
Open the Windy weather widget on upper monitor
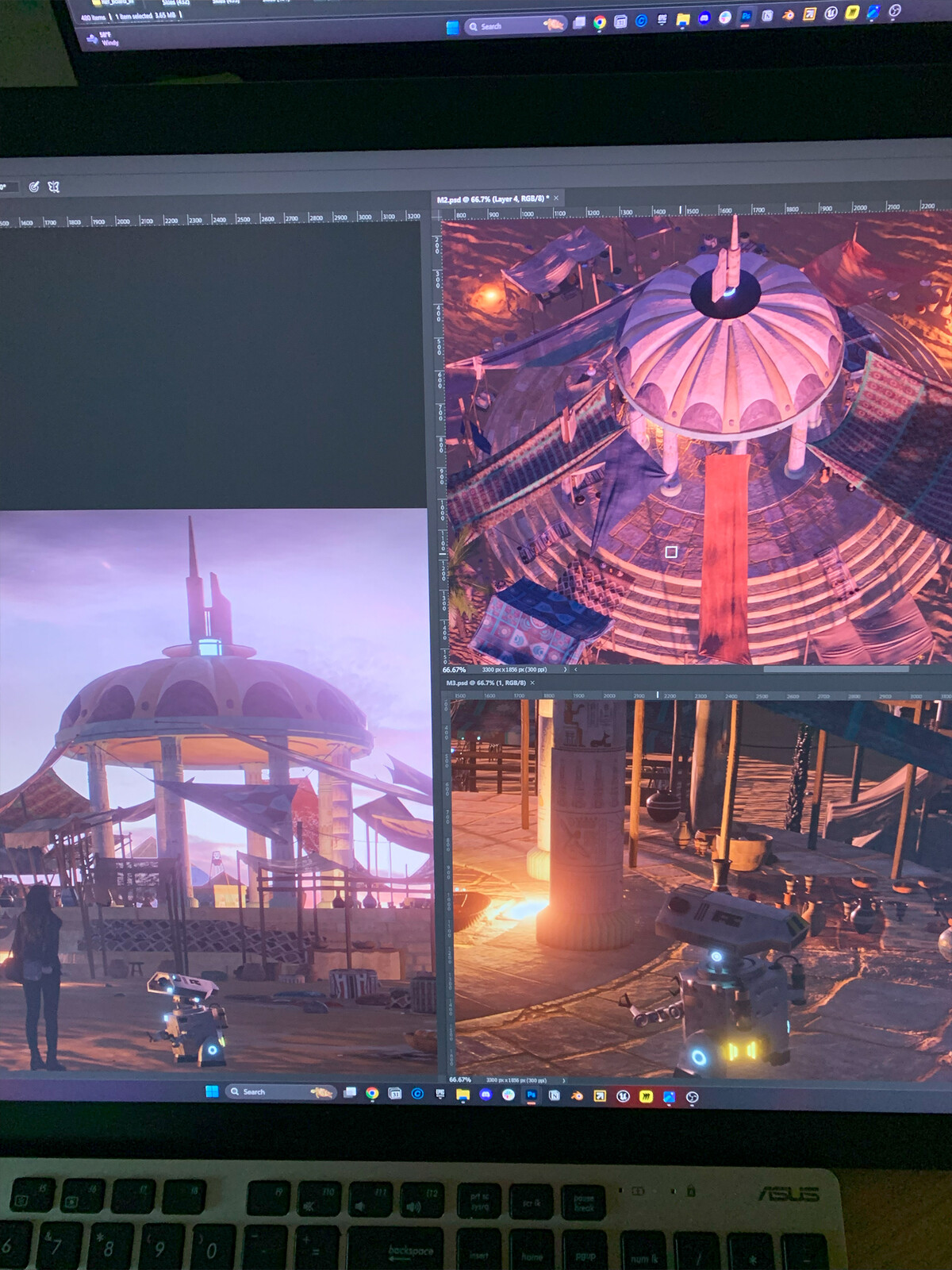[x=103, y=39]
